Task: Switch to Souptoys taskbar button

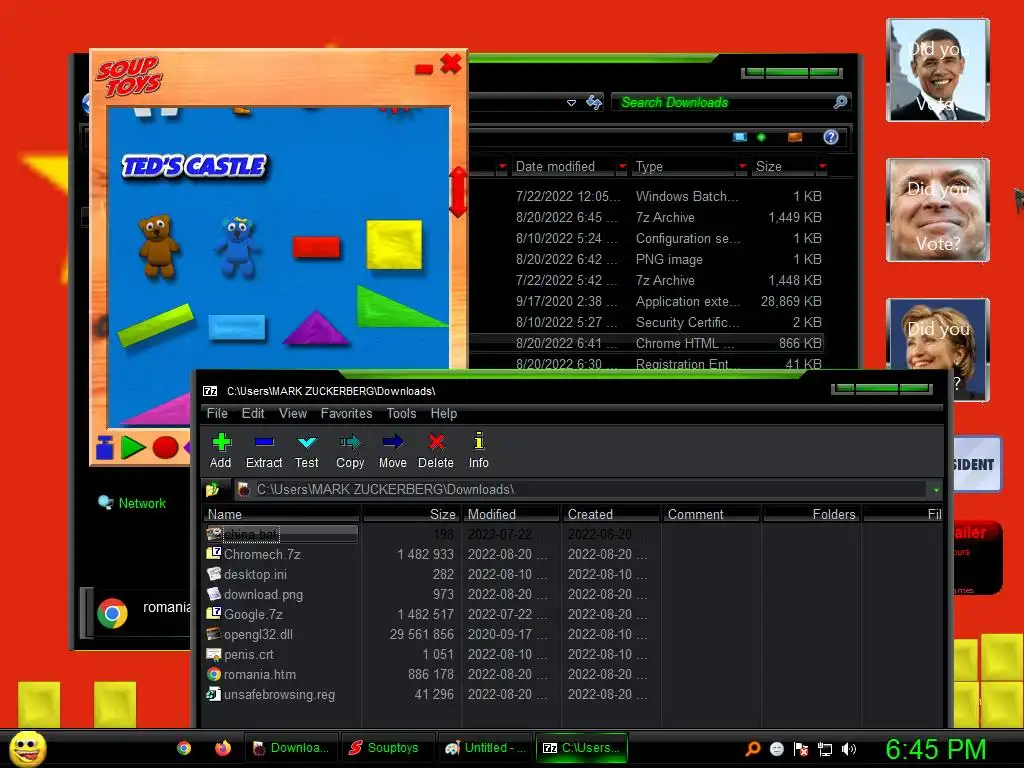Action: (x=387, y=748)
